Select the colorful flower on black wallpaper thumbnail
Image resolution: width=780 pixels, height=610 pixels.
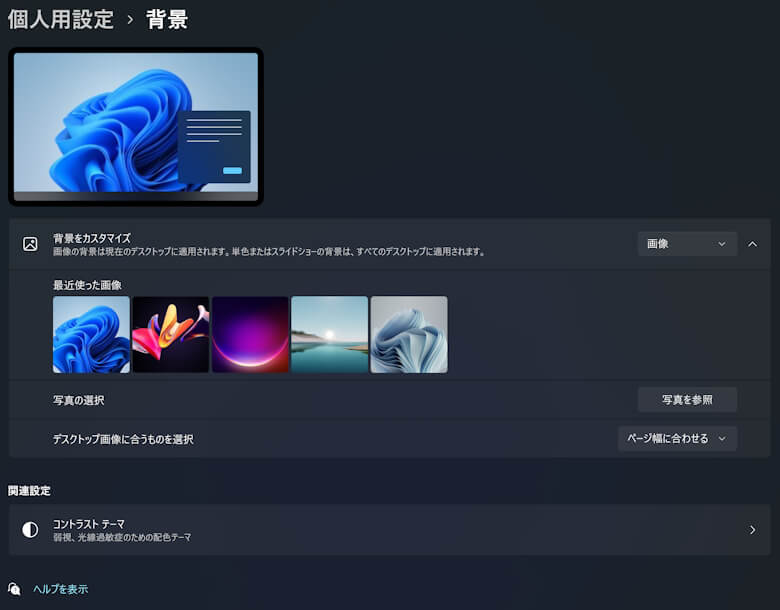click(x=170, y=334)
